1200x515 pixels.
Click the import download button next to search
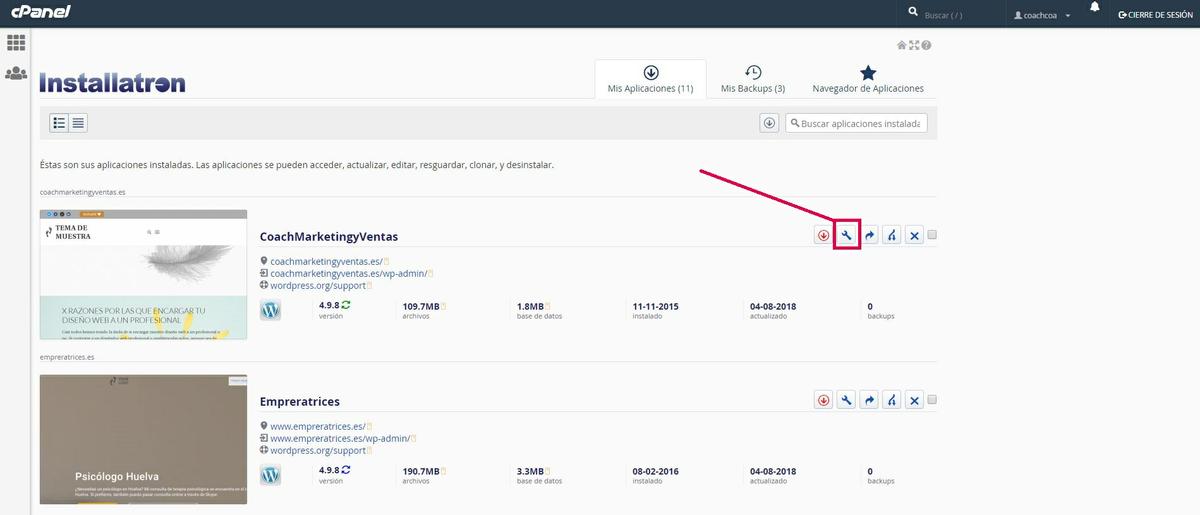click(769, 123)
